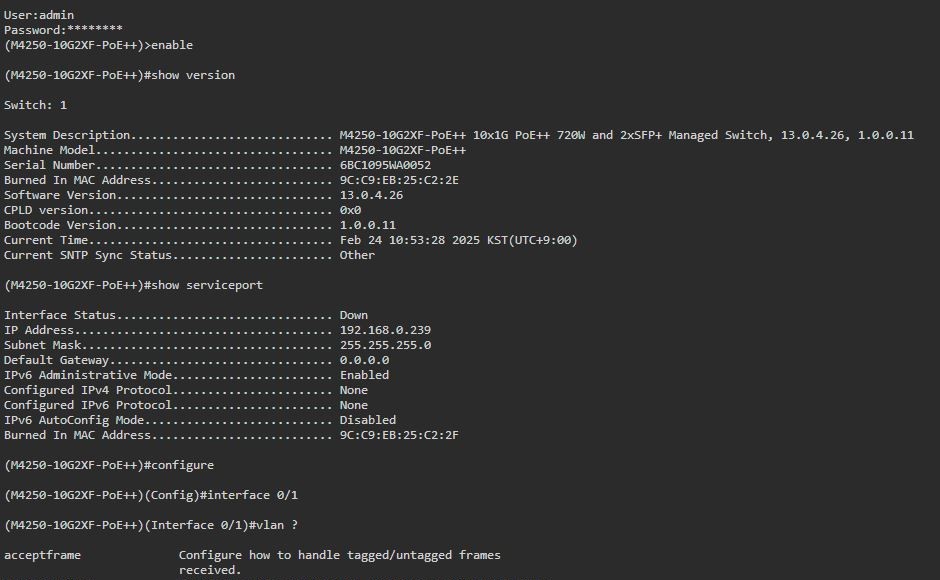
Task: Click the Default Gateway value 0.0.0.0
Action: [364, 360]
